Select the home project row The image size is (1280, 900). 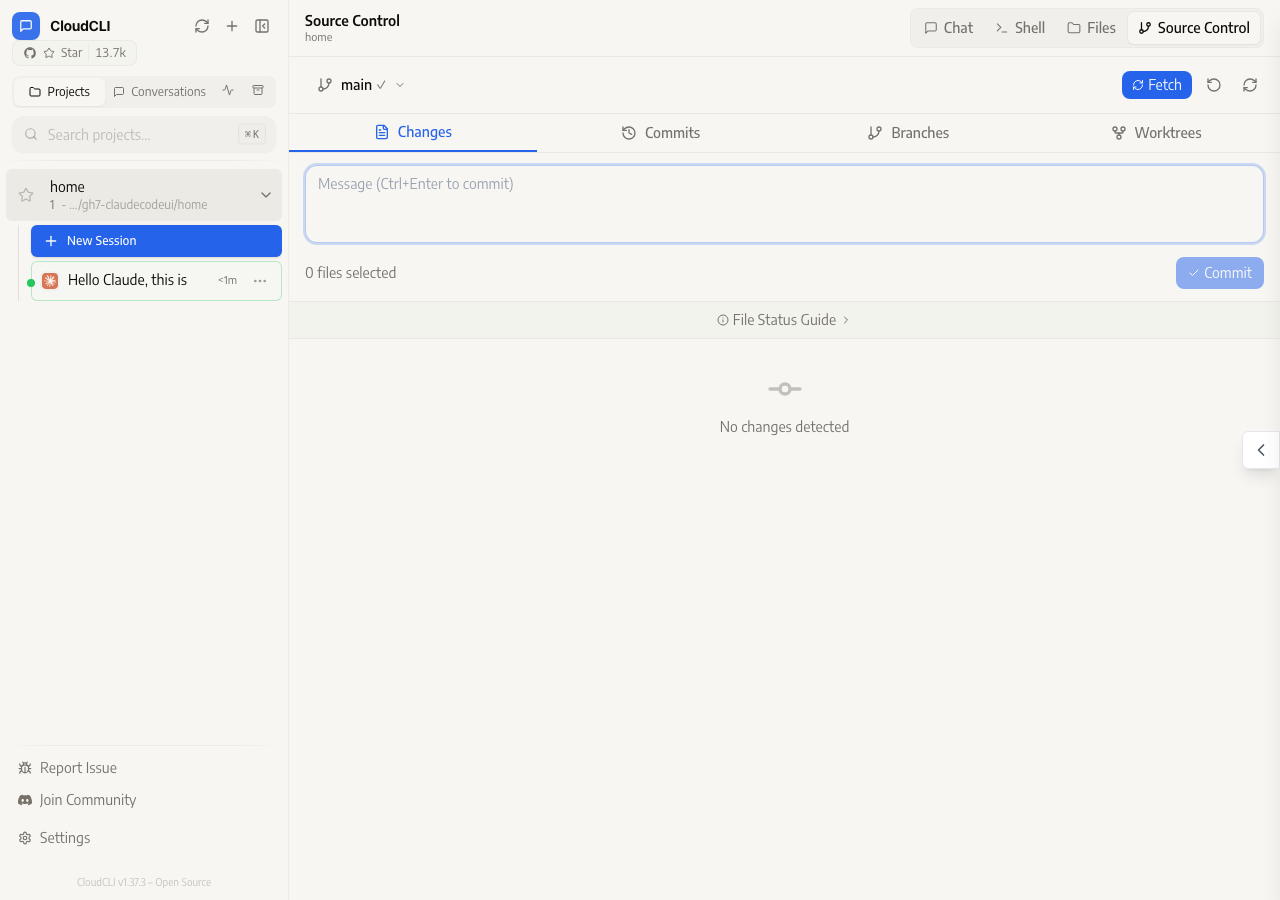click(x=144, y=195)
